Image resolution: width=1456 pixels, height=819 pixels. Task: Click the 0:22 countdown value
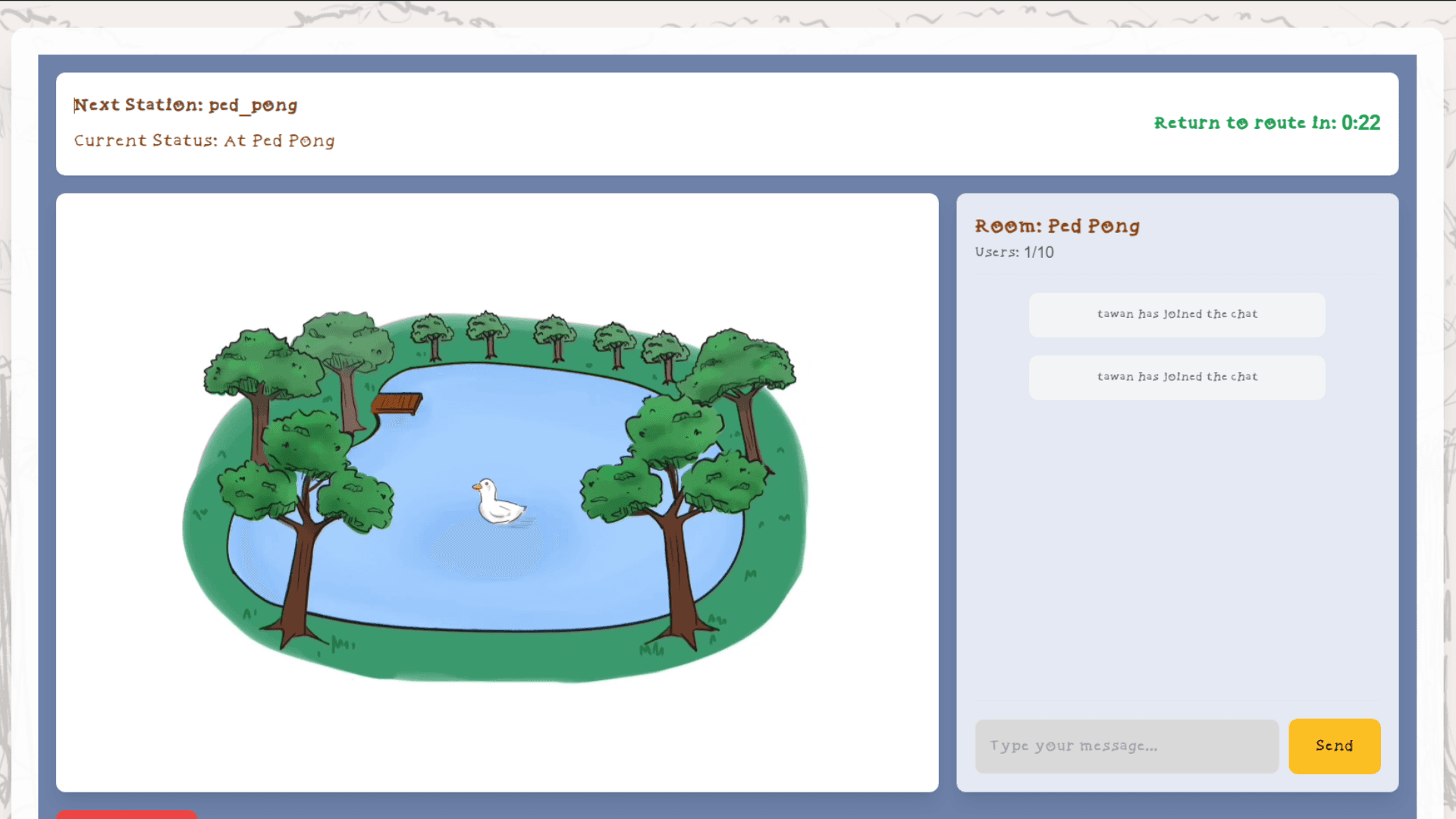pyautogui.click(x=1360, y=123)
